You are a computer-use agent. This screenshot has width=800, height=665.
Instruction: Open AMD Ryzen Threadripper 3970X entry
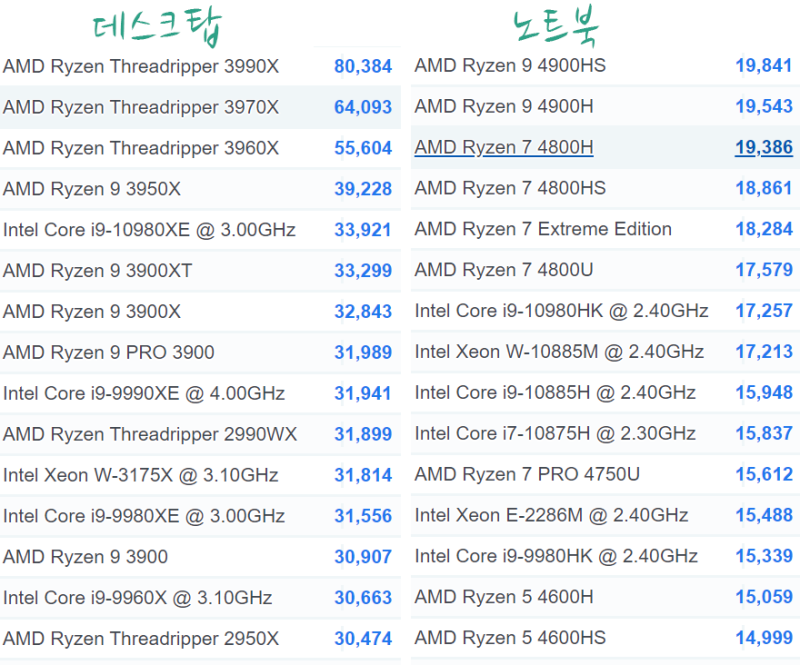tap(141, 107)
